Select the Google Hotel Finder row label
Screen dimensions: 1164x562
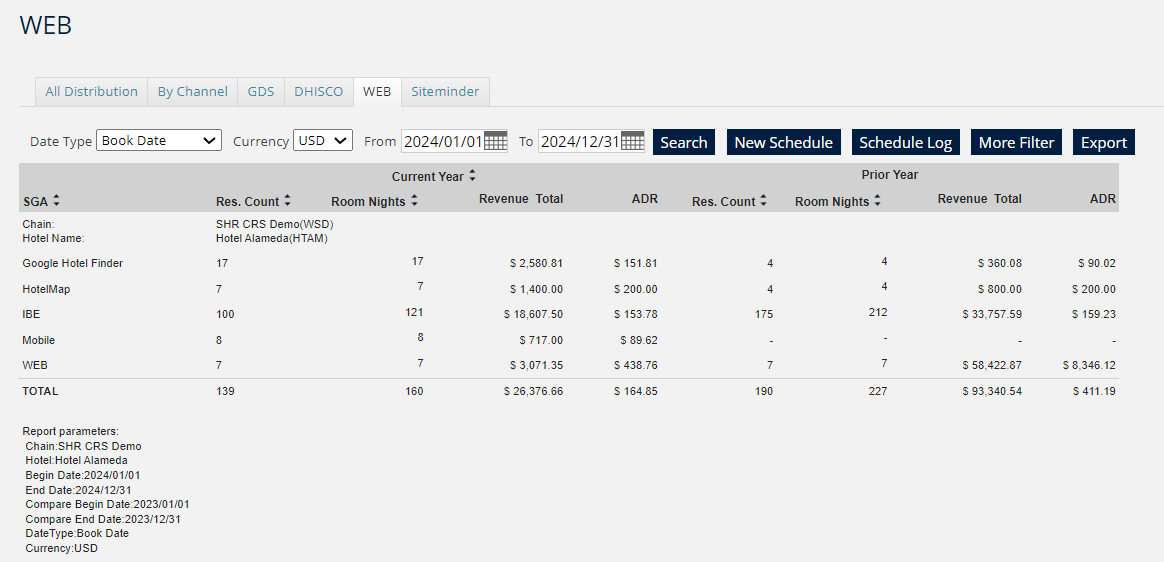[x=73, y=263]
